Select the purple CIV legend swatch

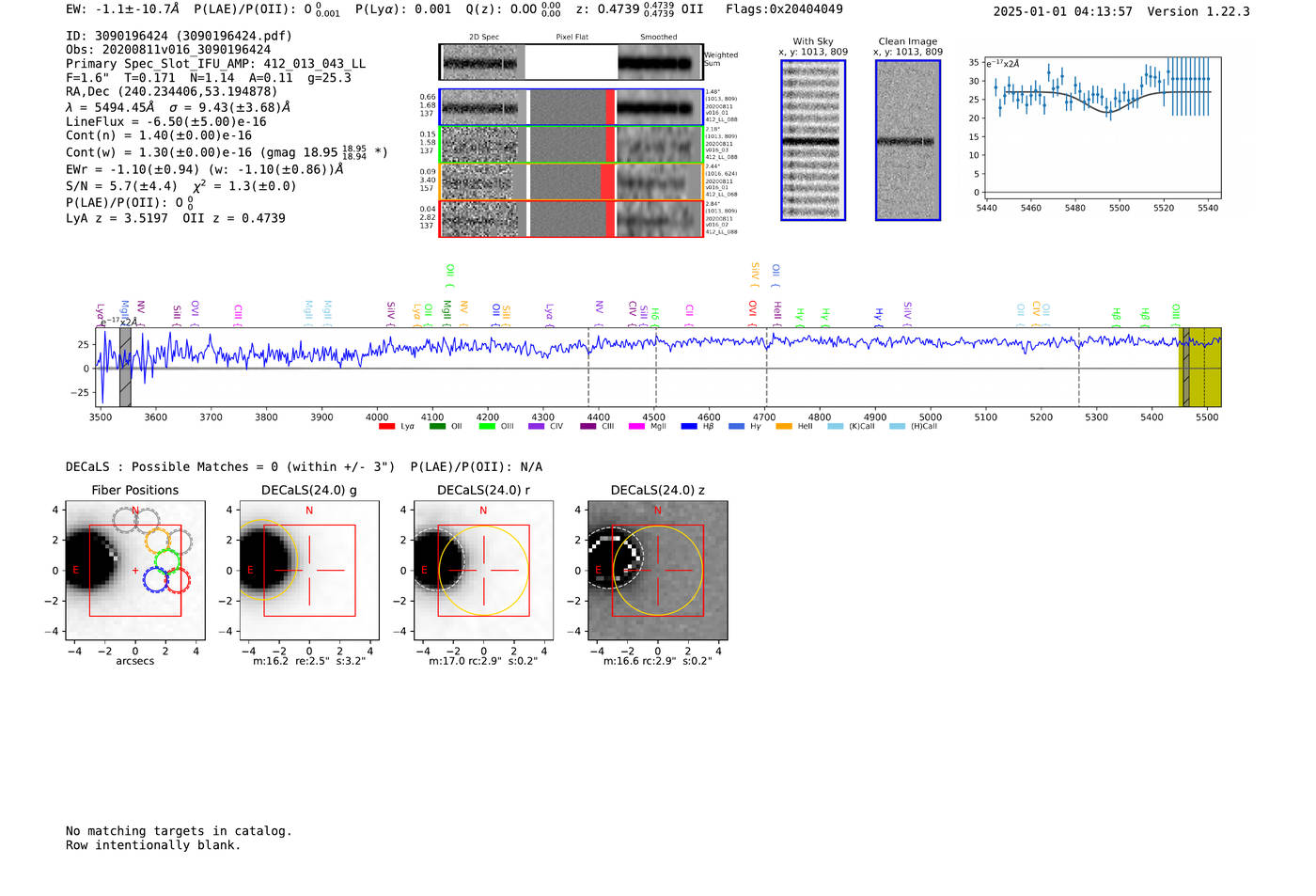[537, 427]
